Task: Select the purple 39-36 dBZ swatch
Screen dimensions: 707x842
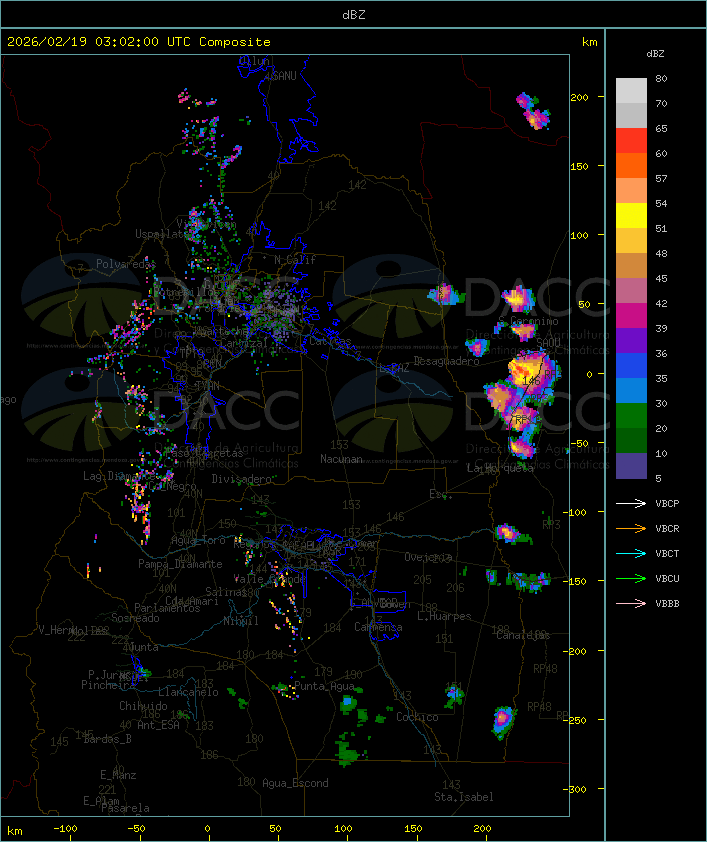Action: 631,340
